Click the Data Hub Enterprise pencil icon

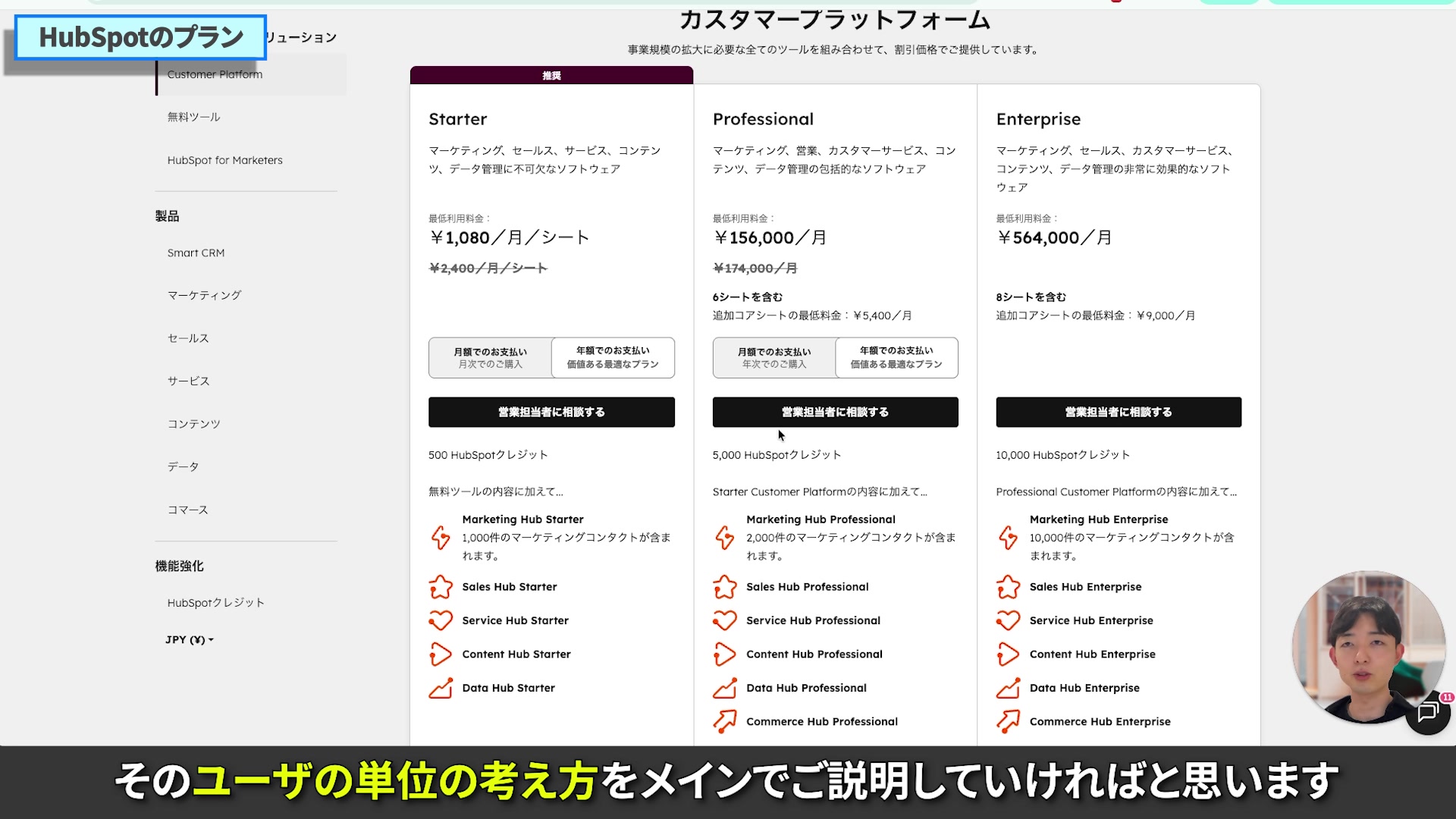(x=1009, y=688)
